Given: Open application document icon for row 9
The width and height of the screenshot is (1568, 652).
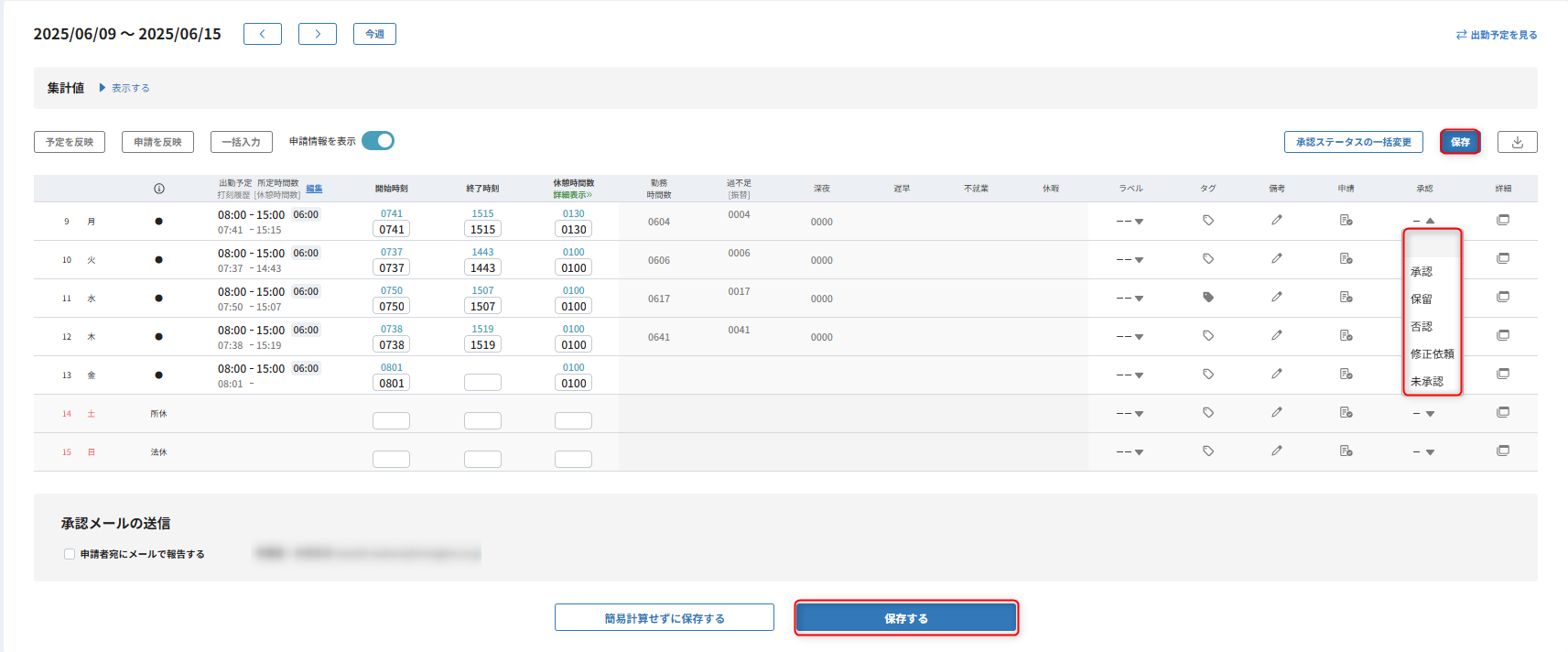Looking at the screenshot, I should click(1346, 220).
